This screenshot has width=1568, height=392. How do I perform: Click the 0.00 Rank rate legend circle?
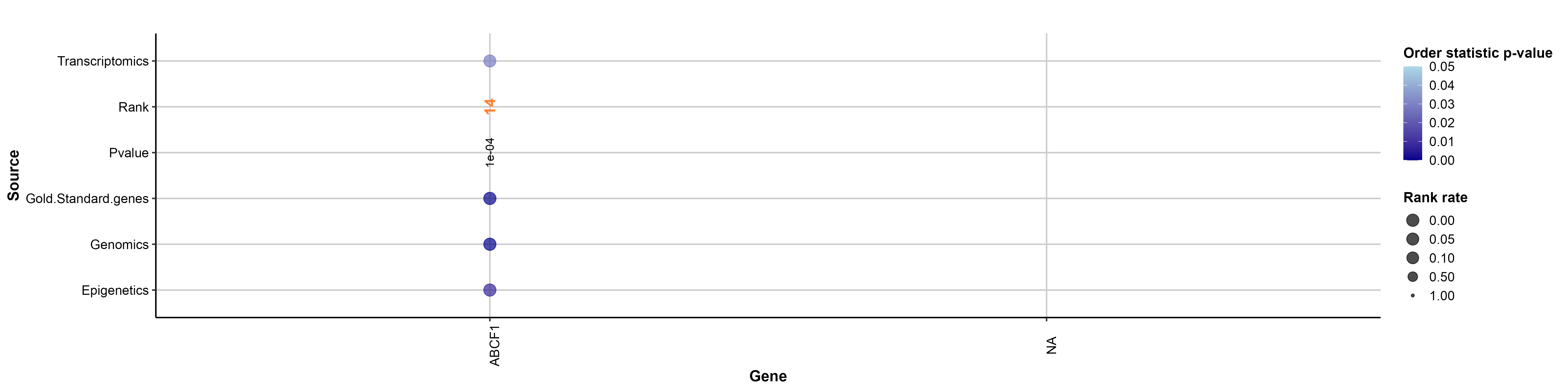1413,220
